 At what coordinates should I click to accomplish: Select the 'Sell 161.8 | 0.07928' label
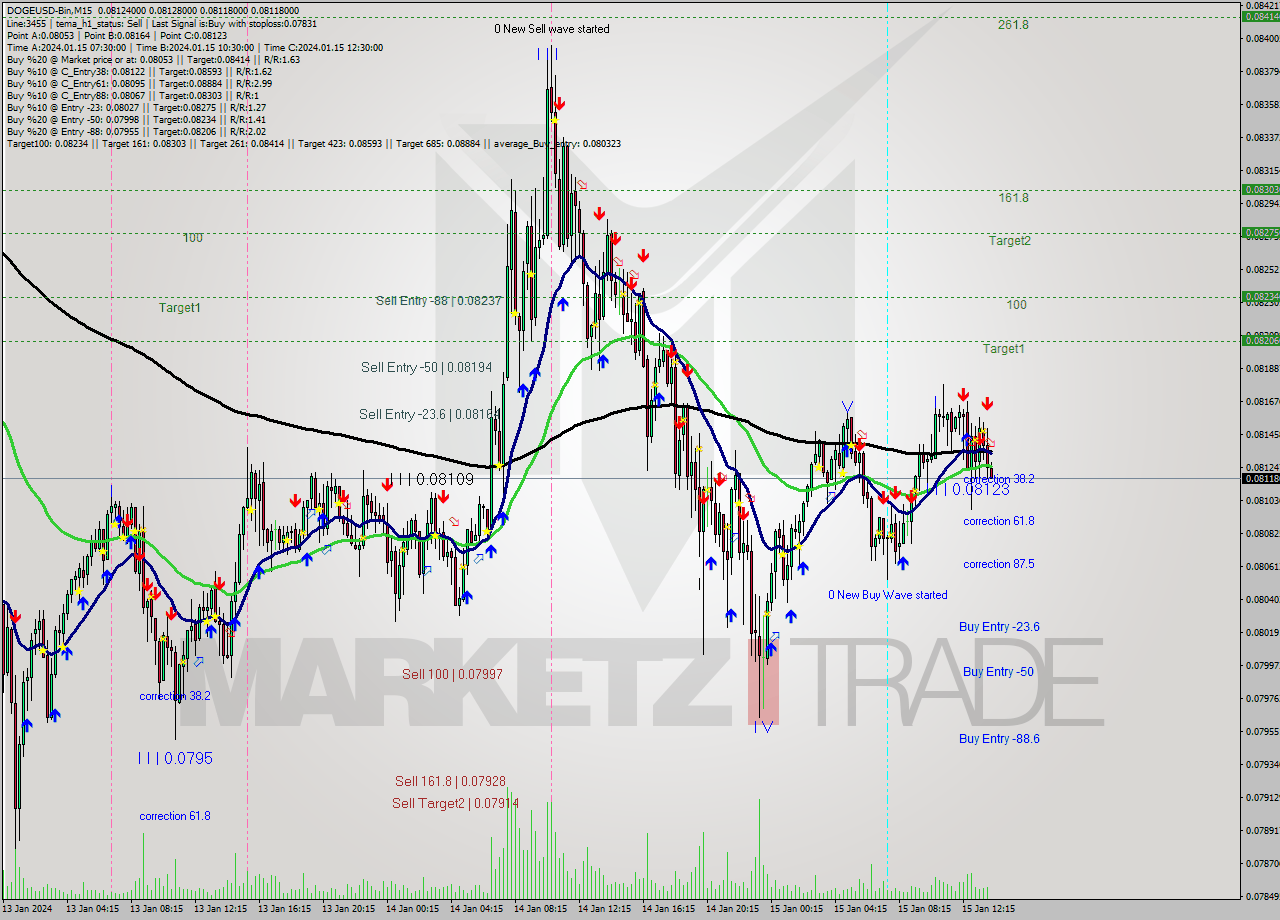tap(449, 781)
